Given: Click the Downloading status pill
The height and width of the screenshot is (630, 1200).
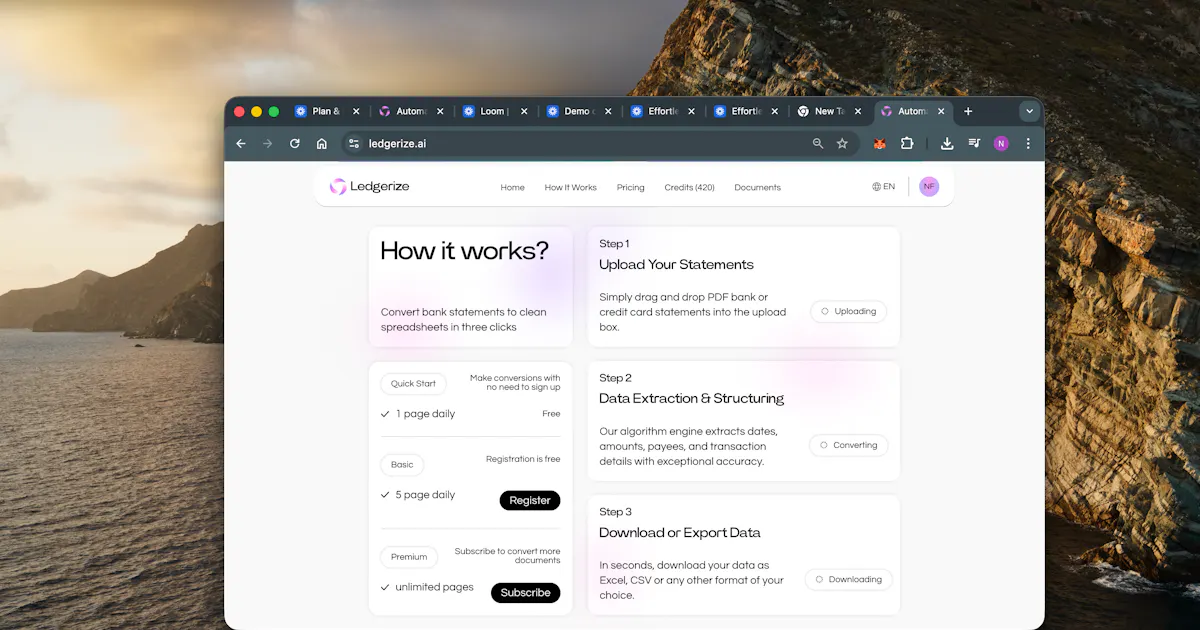Looking at the screenshot, I should click(x=848, y=579).
